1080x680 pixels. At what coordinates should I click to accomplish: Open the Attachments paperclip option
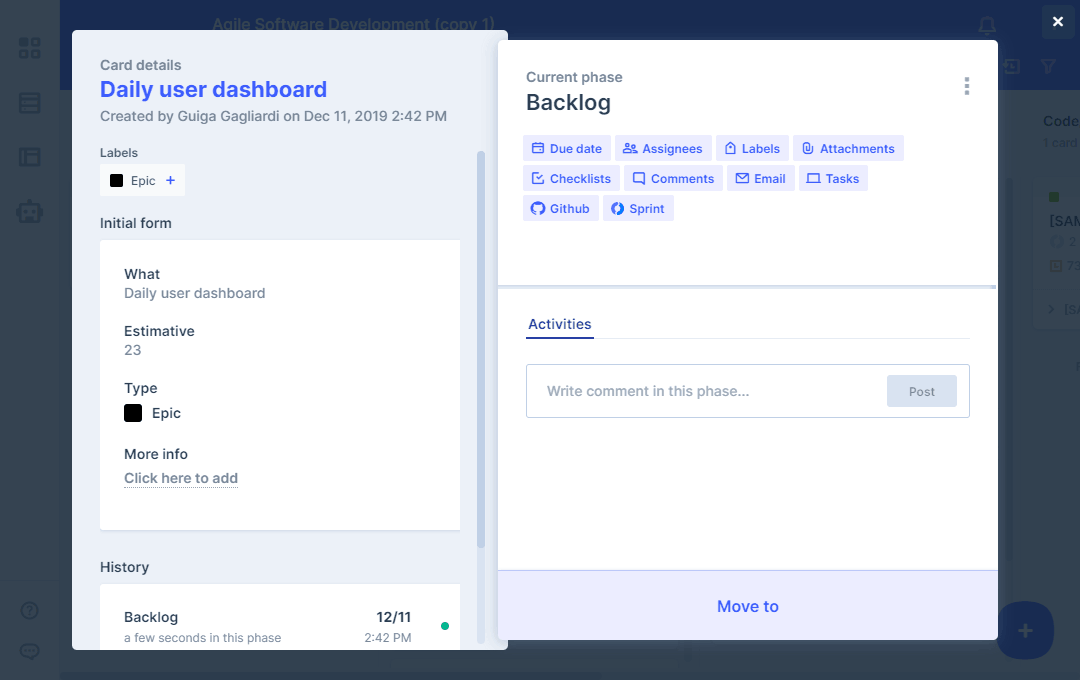click(848, 149)
